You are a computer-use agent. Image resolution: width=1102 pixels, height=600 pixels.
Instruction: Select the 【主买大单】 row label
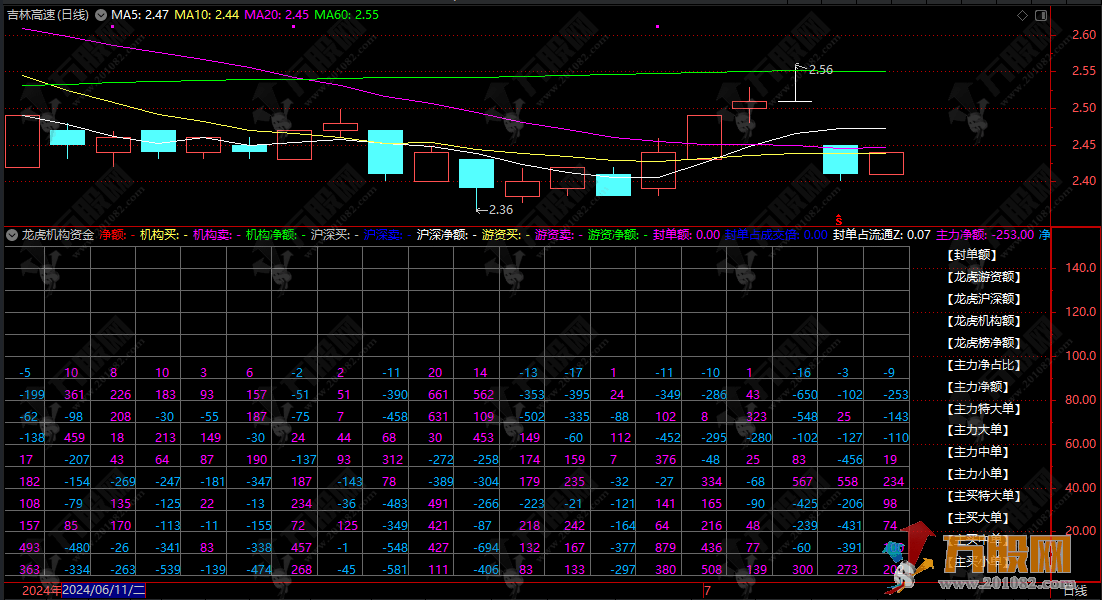click(978, 518)
